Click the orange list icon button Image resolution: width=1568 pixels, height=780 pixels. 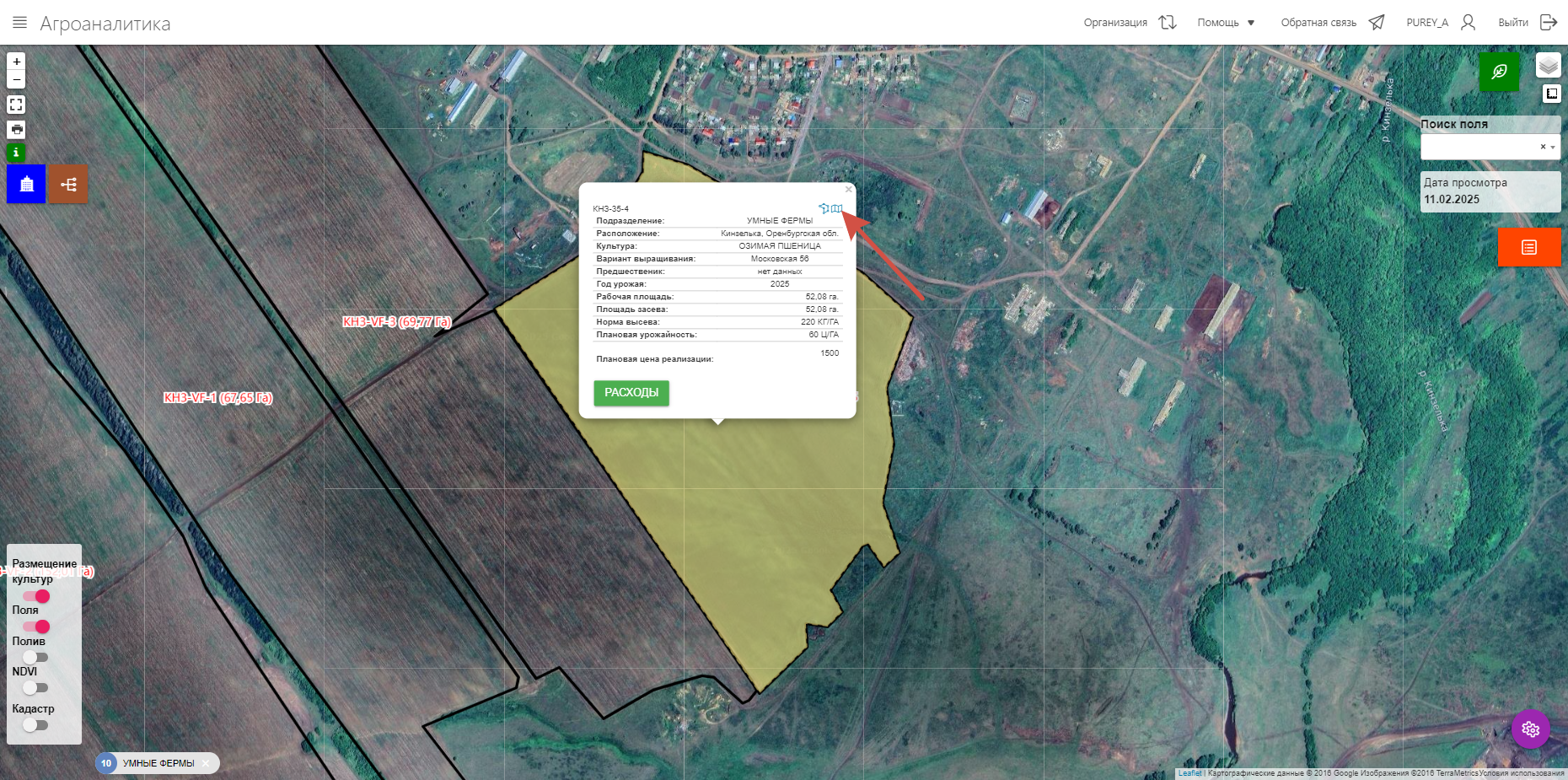[x=1528, y=247]
